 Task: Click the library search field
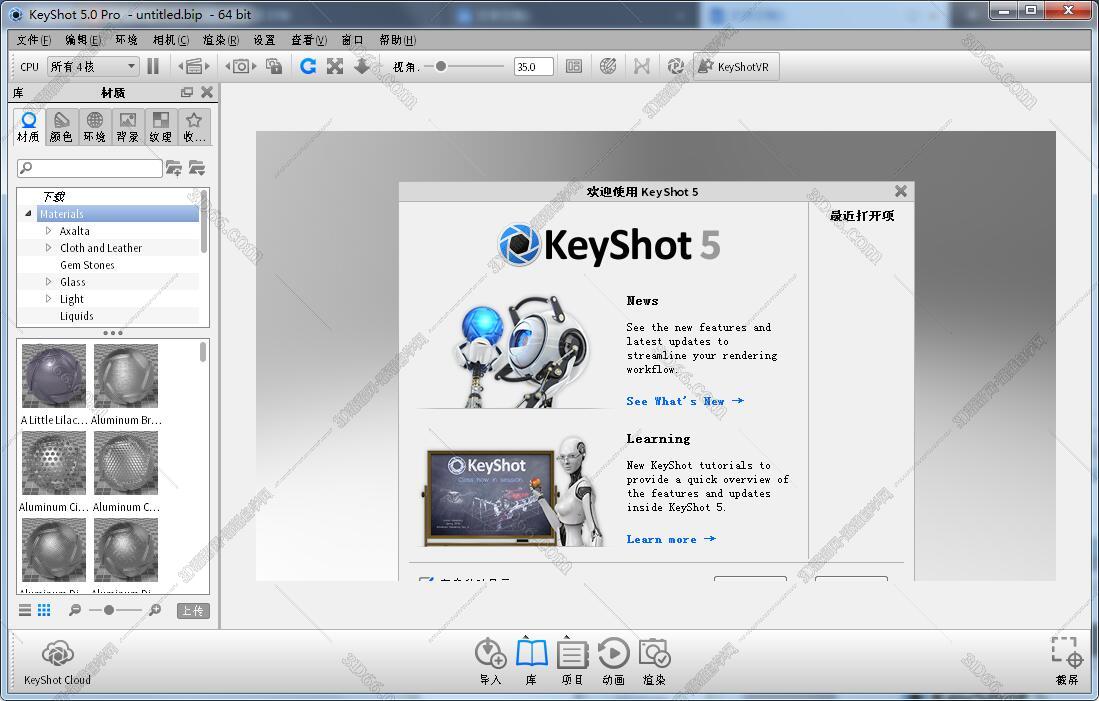[90, 168]
